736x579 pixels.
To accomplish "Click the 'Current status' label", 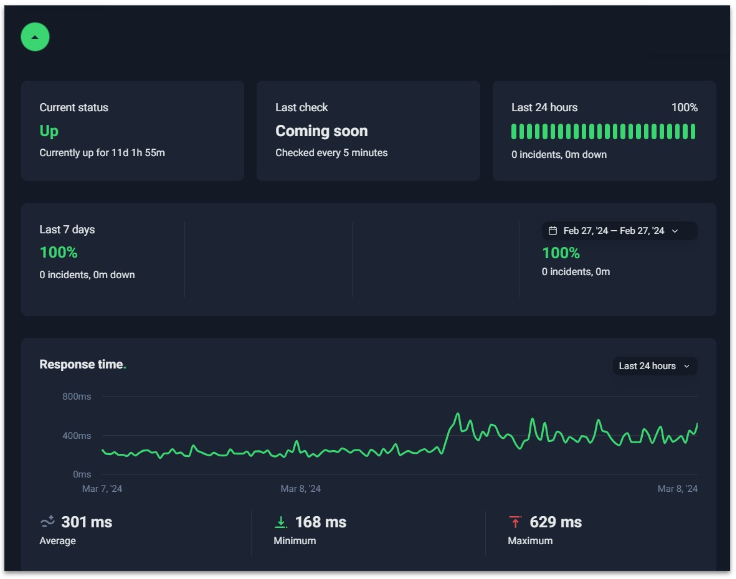I will pos(74,107).
